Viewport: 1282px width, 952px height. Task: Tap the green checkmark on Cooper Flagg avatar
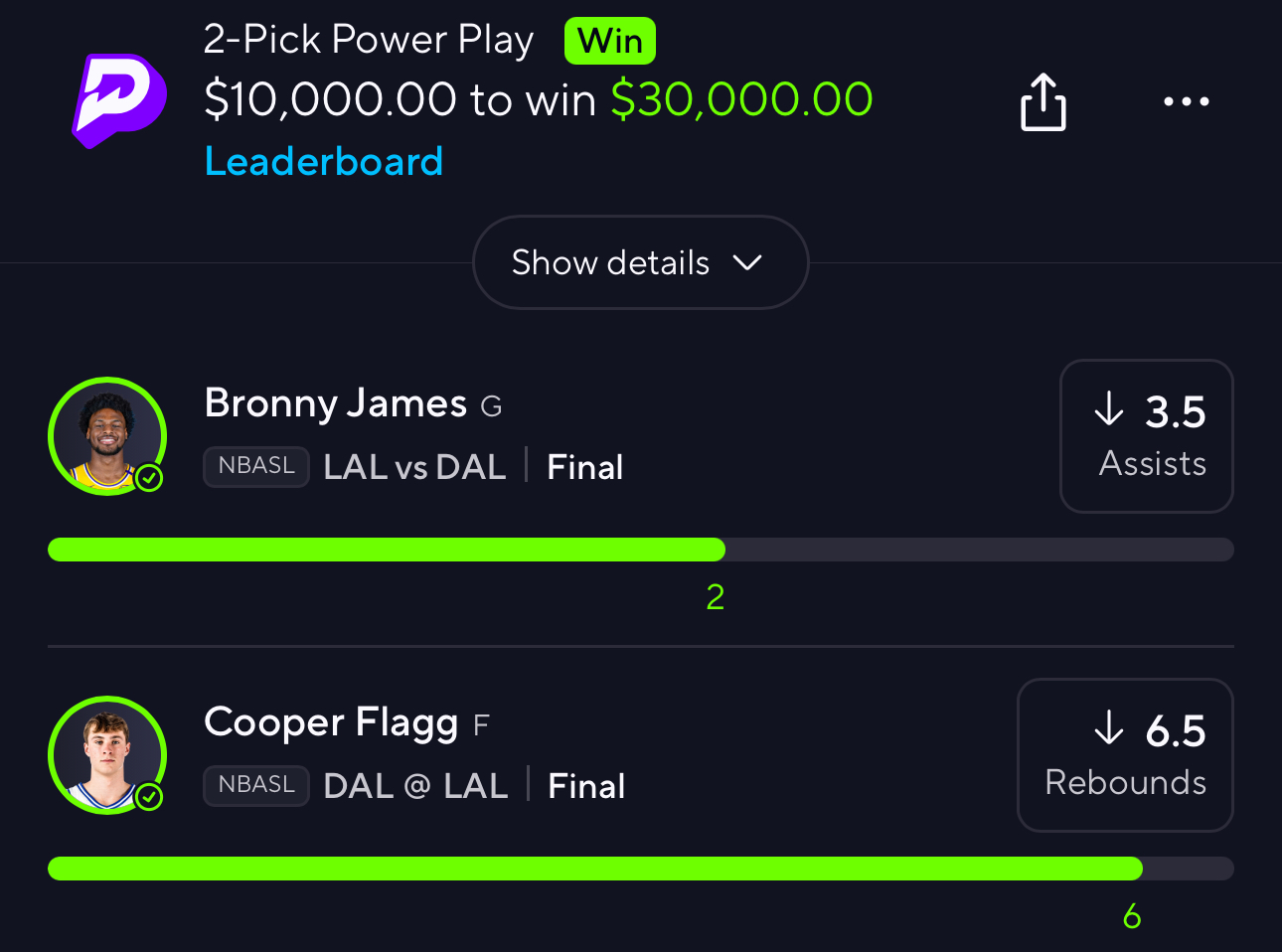[149, 797]
